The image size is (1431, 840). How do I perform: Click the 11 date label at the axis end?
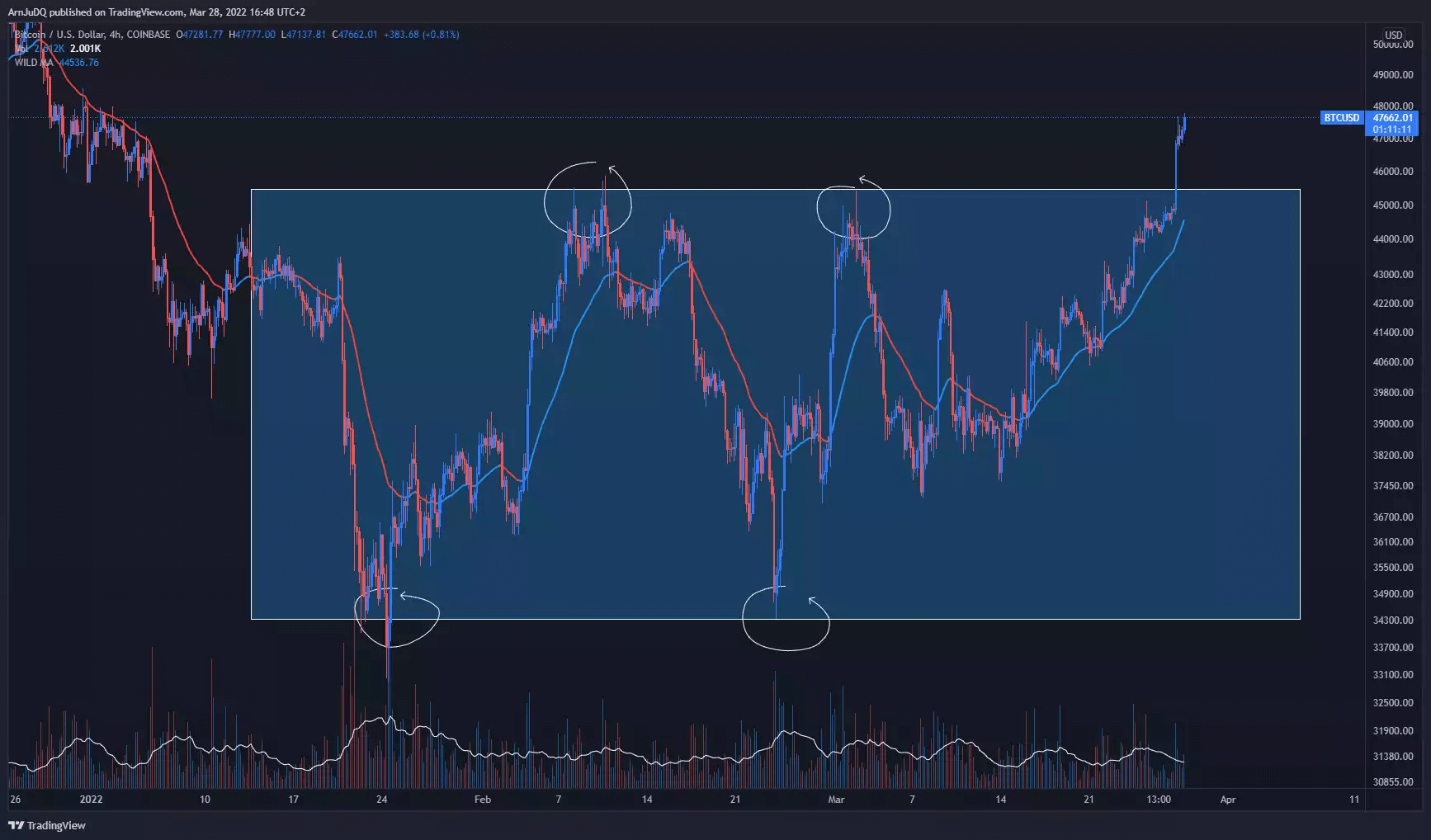[x=1354, y=800]
